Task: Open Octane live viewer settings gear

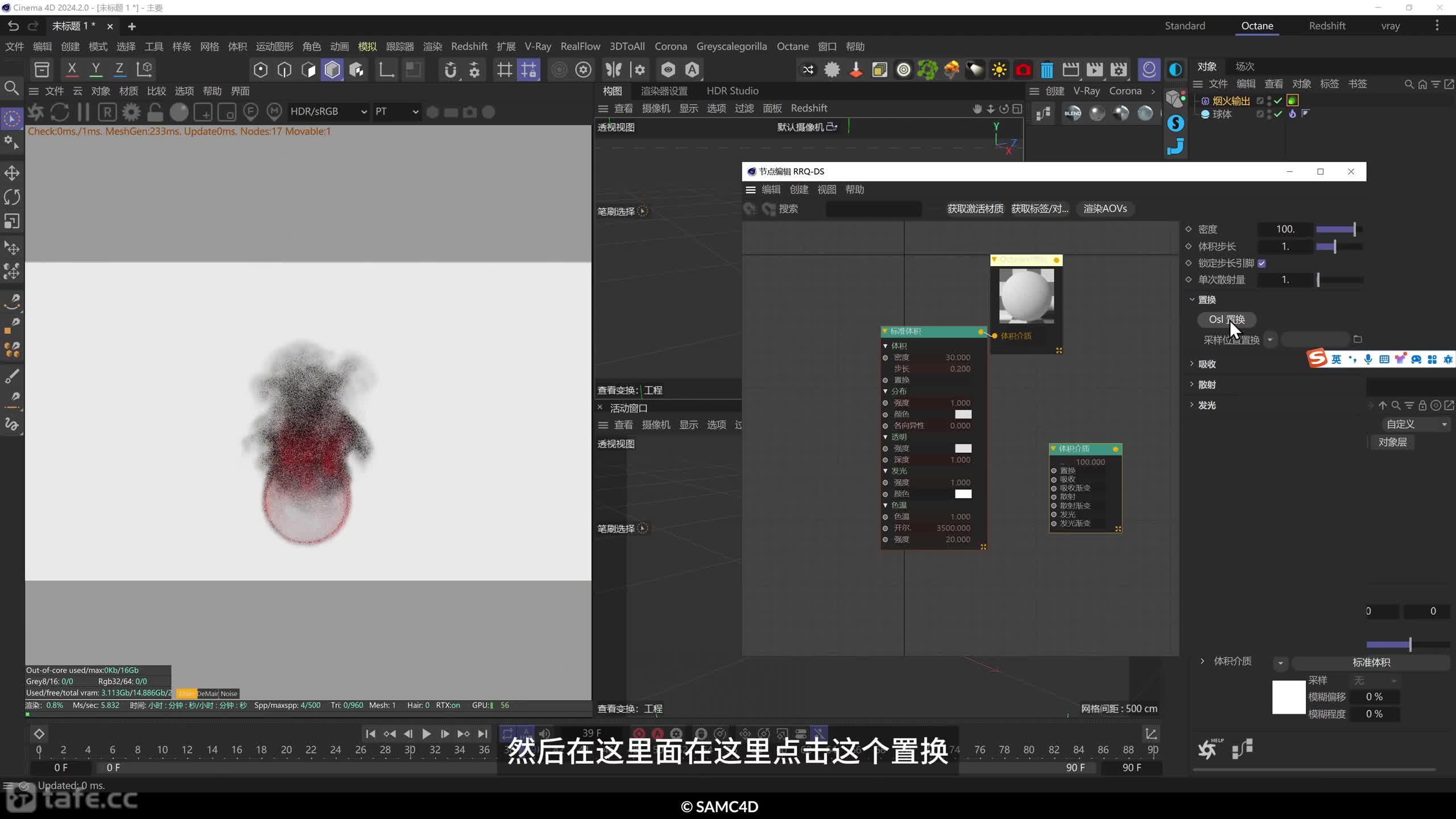Action: [131, 112]
